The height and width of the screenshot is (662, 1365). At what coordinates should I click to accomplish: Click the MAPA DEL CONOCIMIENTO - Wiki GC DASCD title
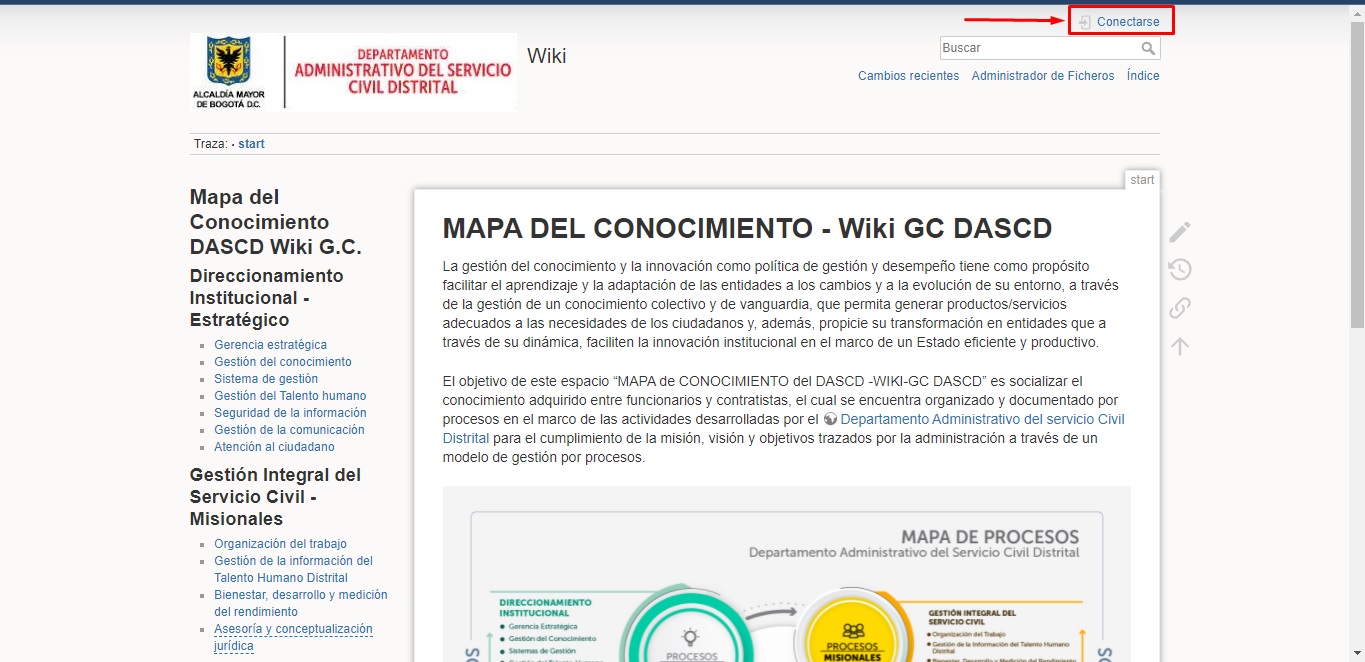pos(747,228)
